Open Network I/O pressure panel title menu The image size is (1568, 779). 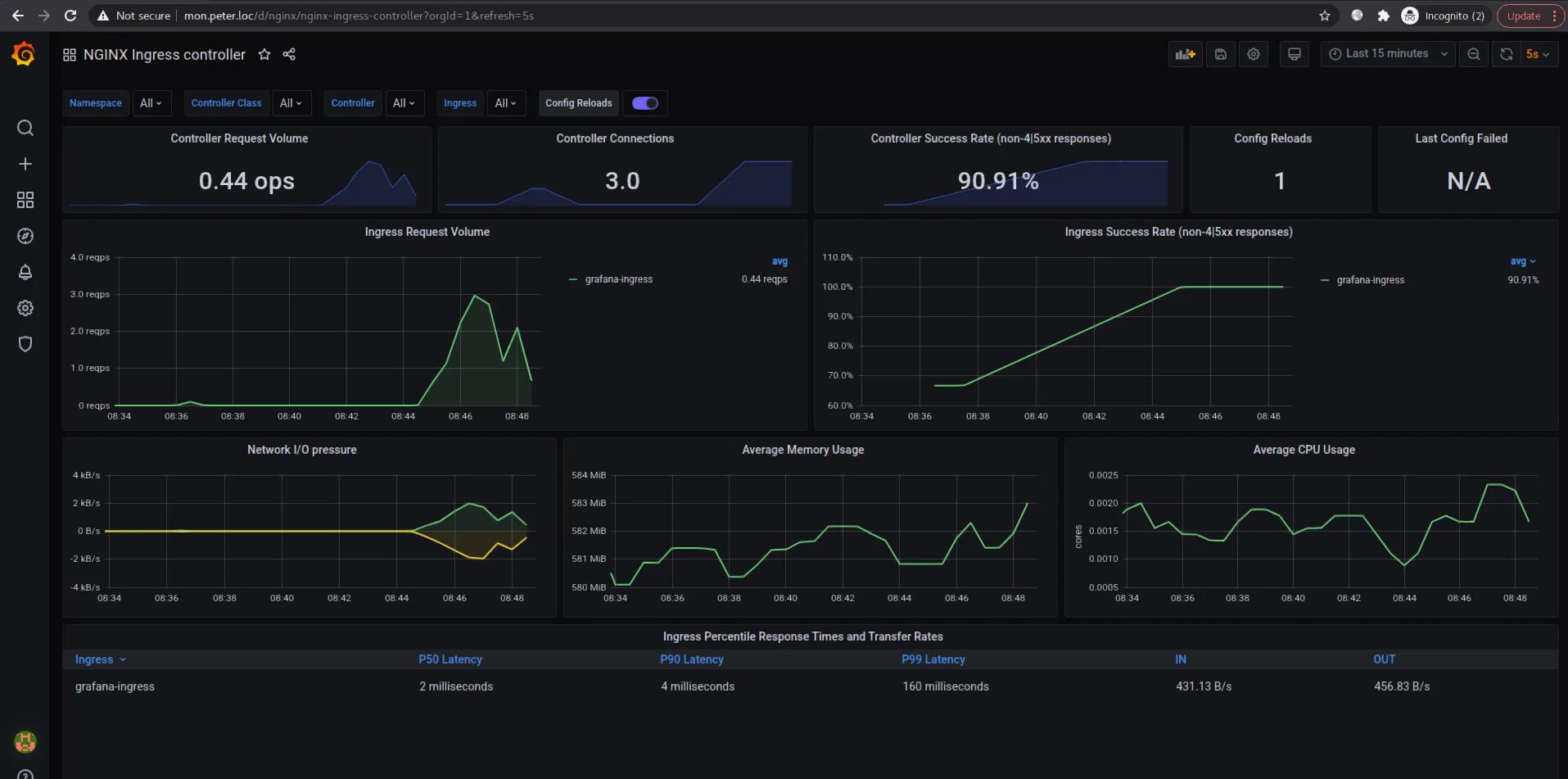(302, 450)
